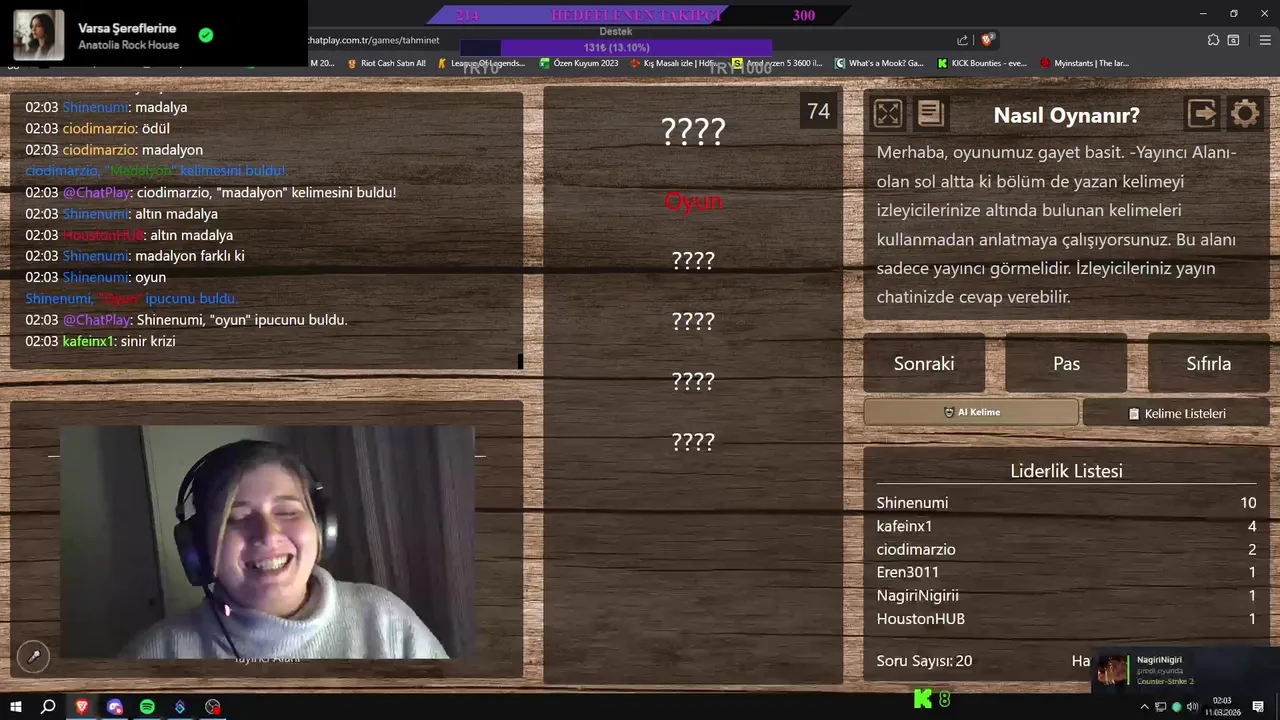1280x720 pixels.
Task: Switch to the AI Kelime tab
Action: coord(971,412)
